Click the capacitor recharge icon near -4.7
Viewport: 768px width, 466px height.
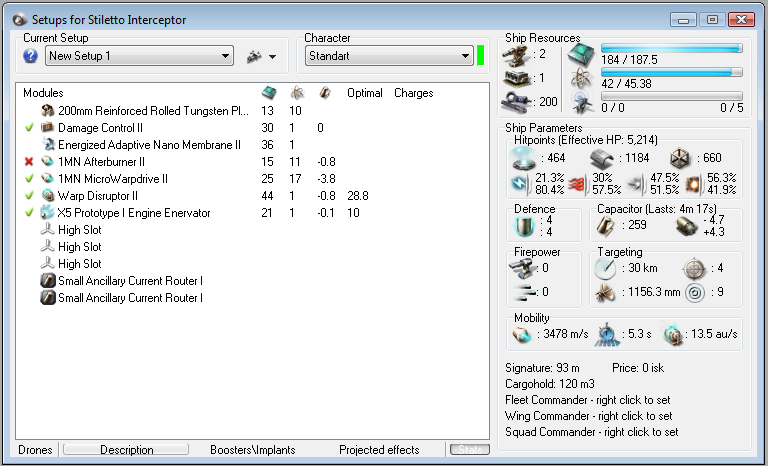coord(686,226)
